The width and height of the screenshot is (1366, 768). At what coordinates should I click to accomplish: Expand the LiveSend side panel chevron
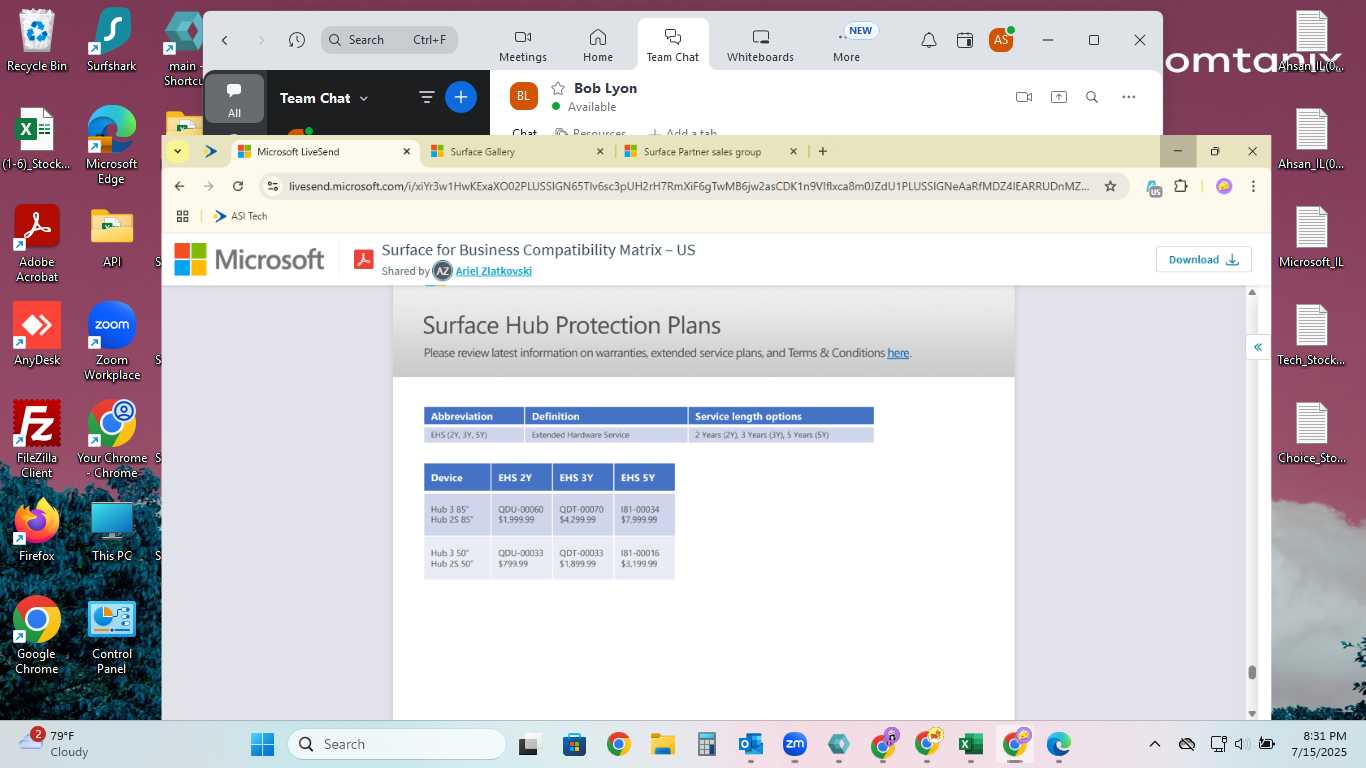point(1257,347)
